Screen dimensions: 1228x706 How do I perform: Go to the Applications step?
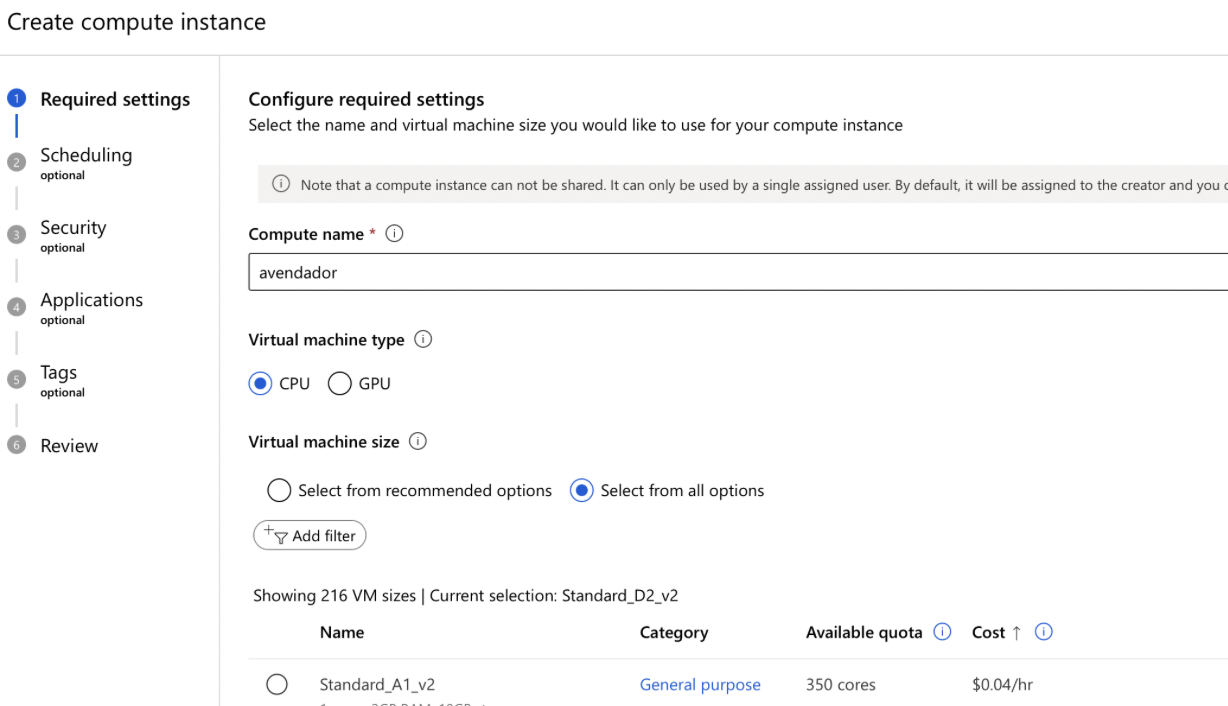[91, 300]
